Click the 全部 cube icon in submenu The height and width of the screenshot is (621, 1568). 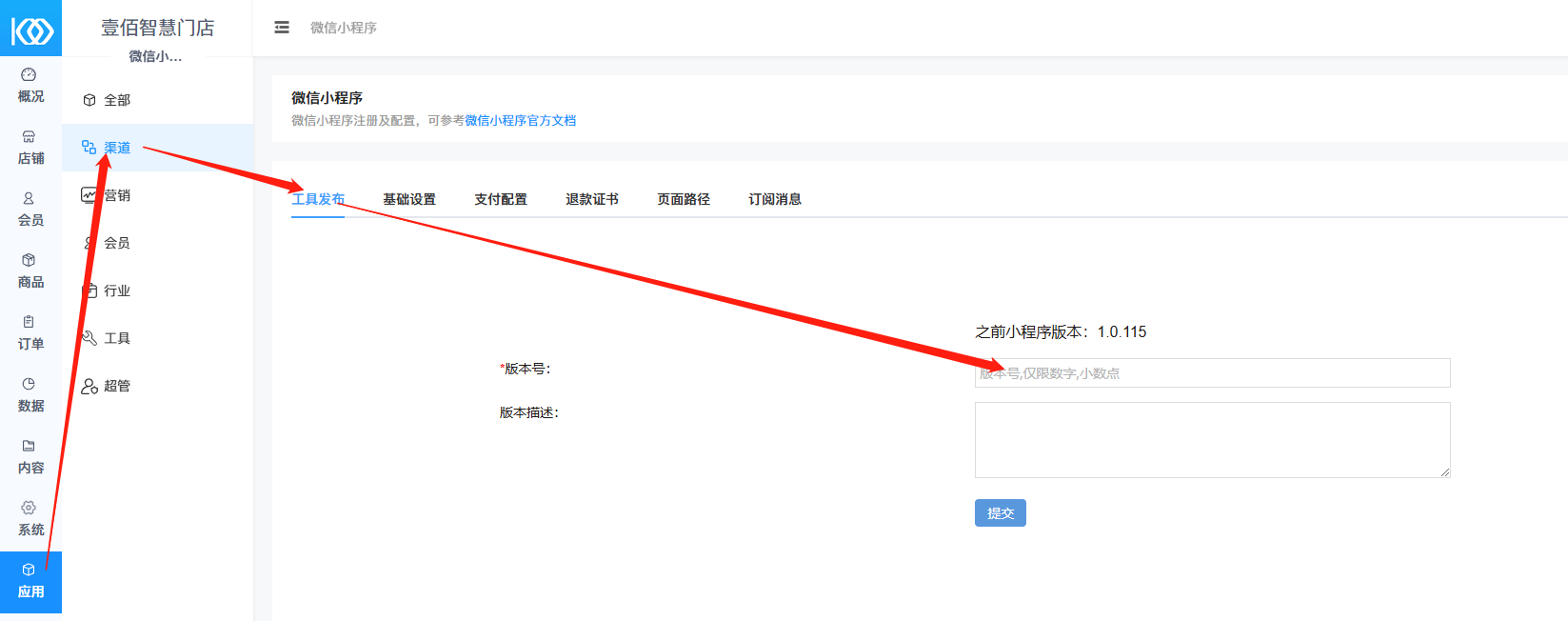point(89,100)
